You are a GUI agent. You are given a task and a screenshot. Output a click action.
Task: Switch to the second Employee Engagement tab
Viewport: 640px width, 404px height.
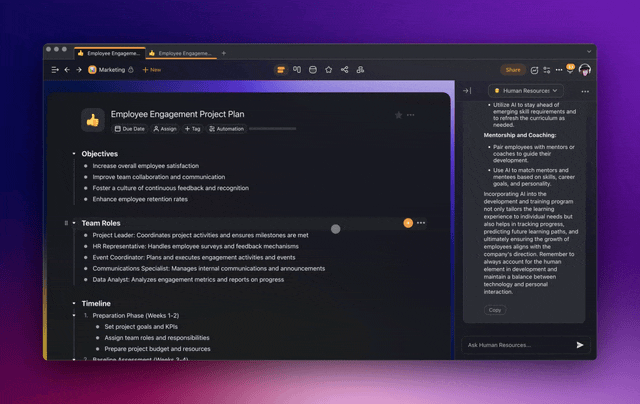(181, 52)
